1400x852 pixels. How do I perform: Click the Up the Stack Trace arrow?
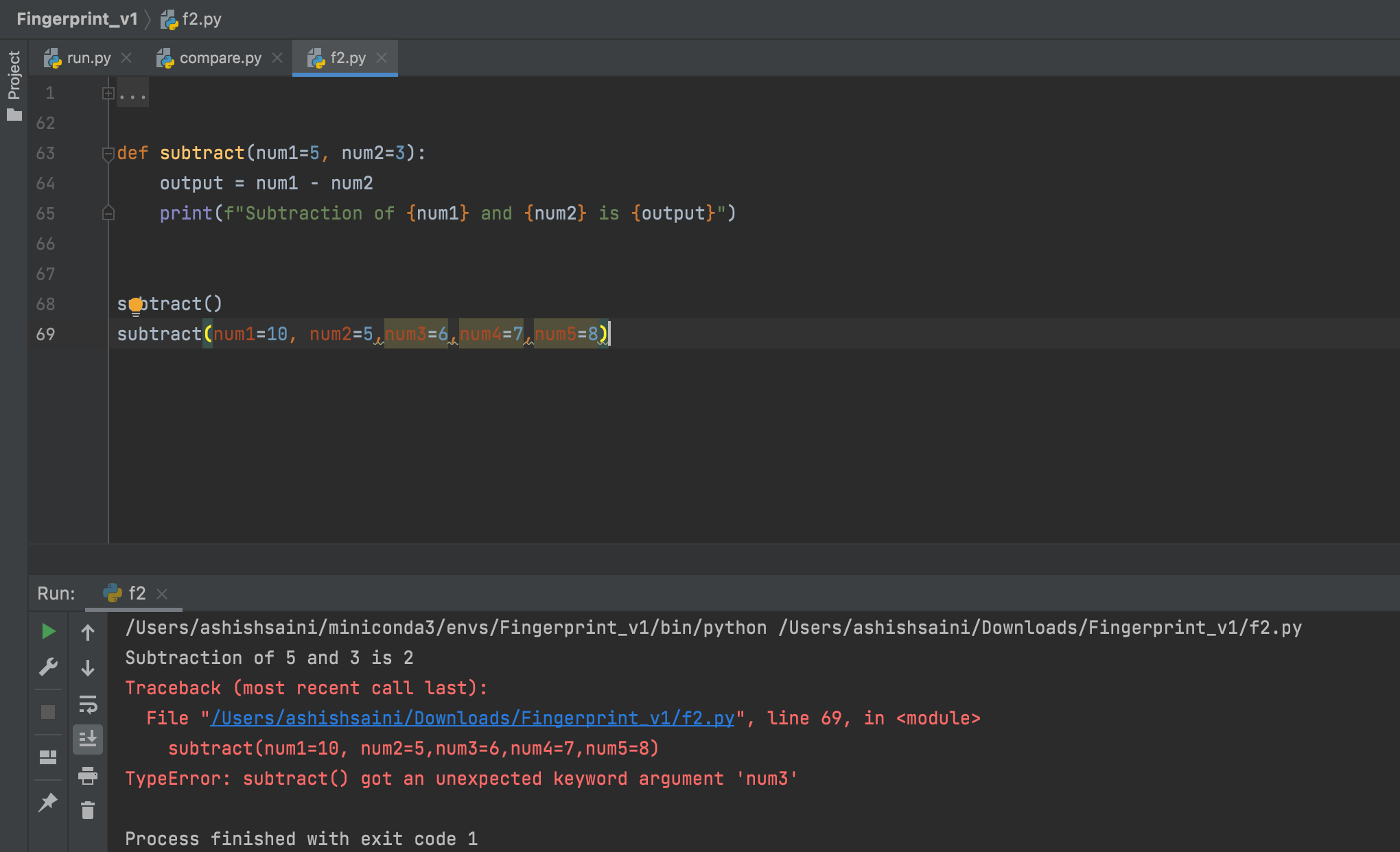[88, 632]
